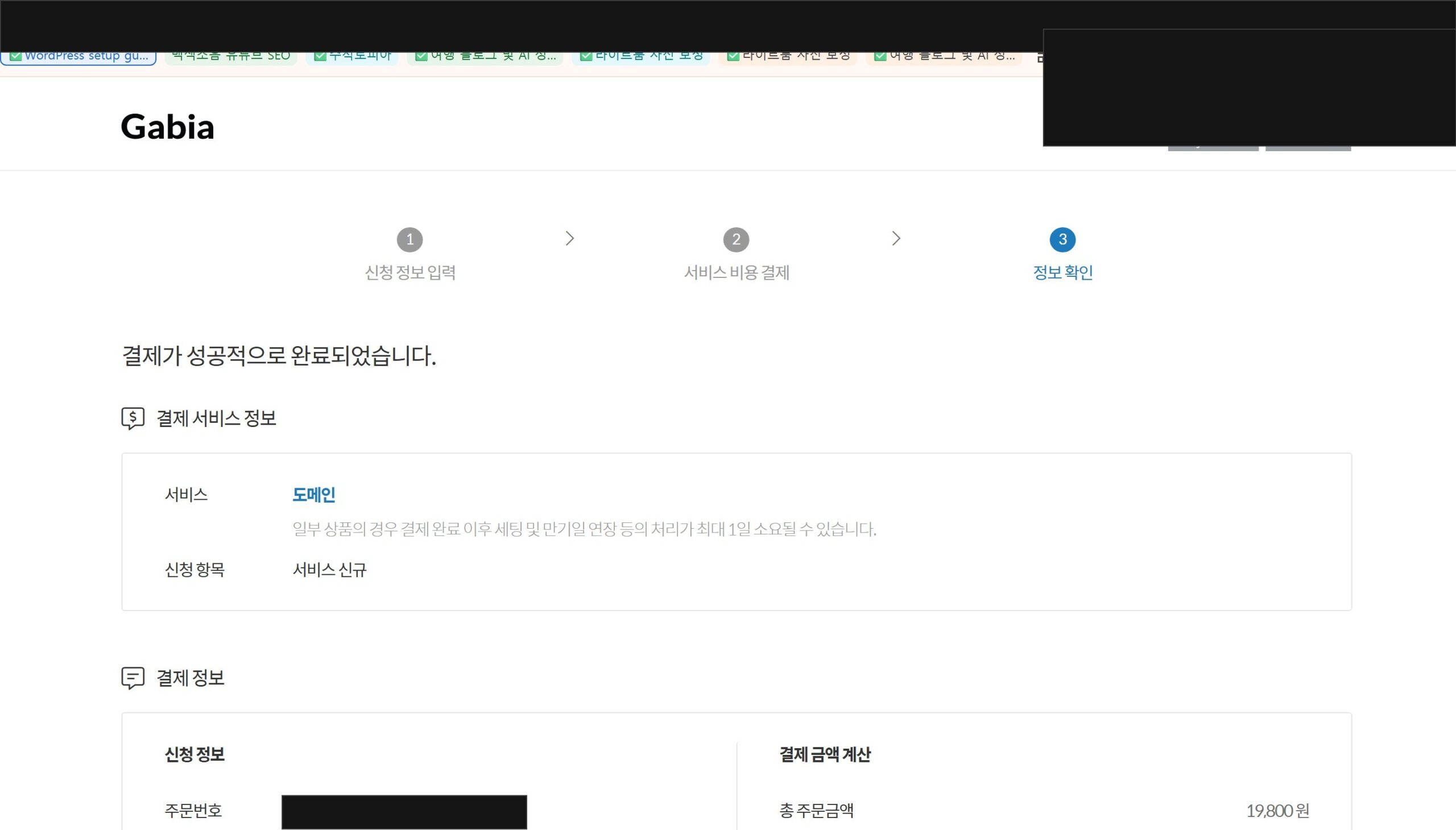Click the 결제 정보 section heading

point(191,678)
